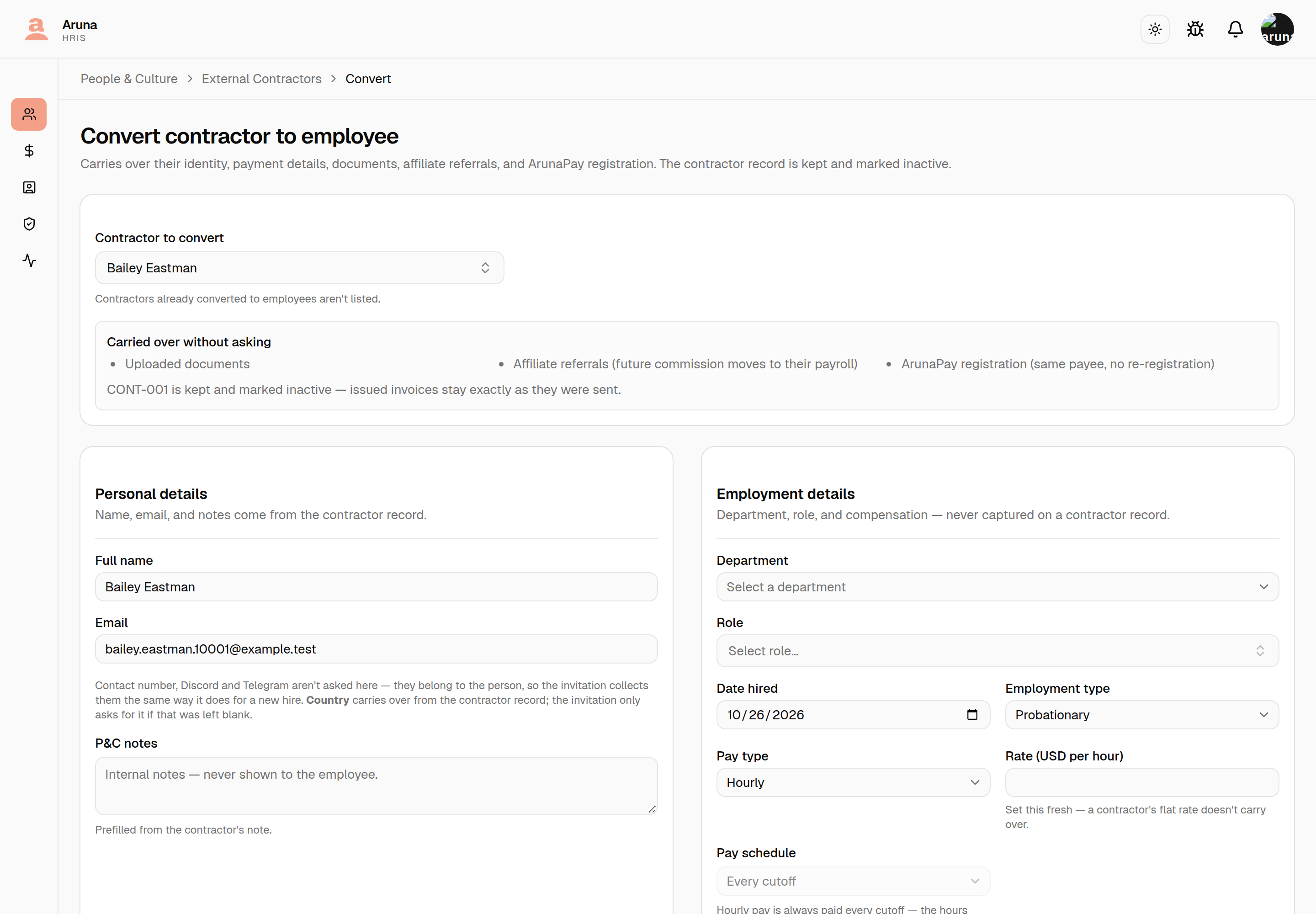Viewport: 1316px width, 914px height.
Task: Expand the Employment type dropdown
Action: click(1142, 715)
